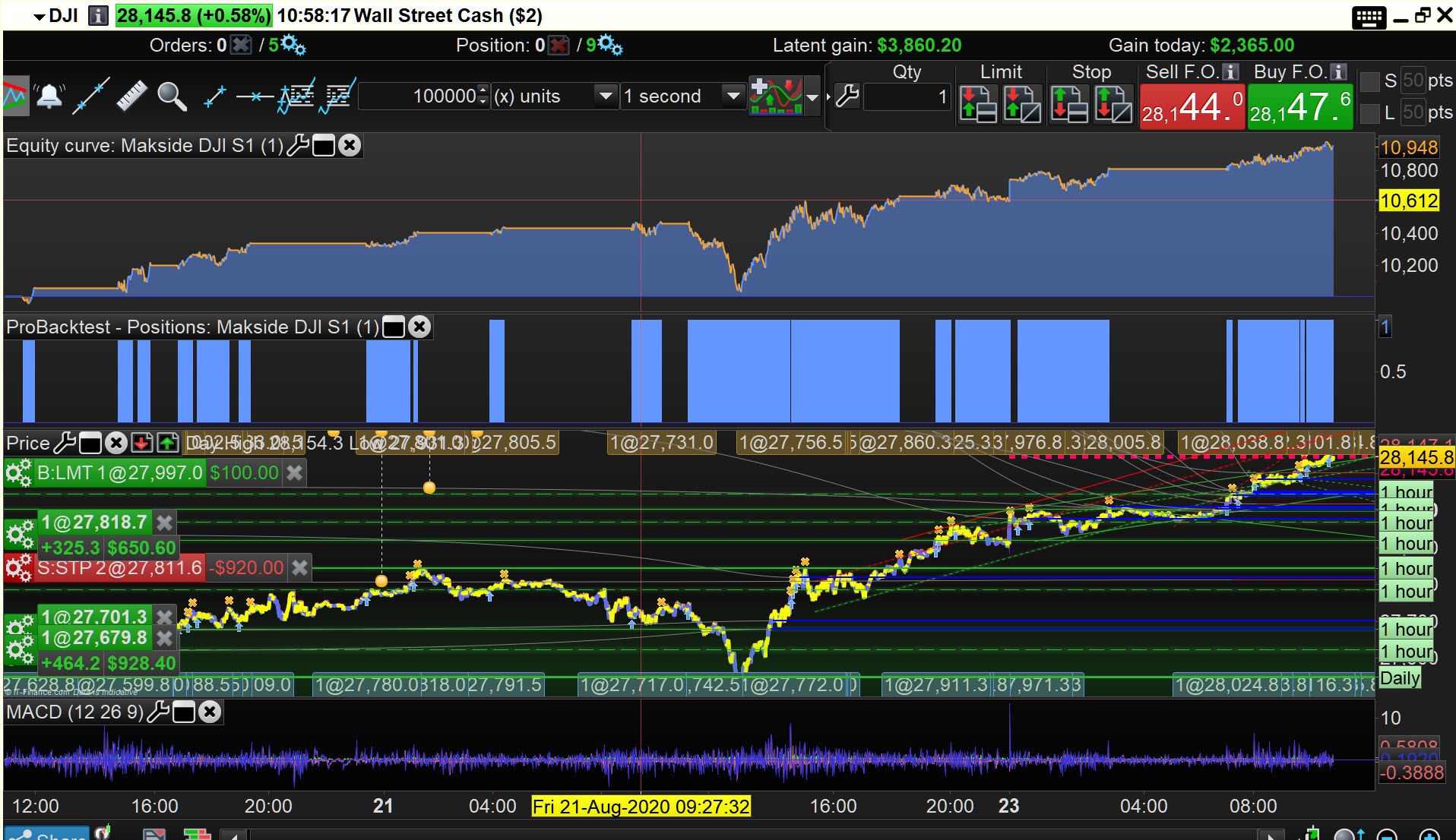Select the B:LMT 1@27,997.0 order label
Screen dimensions: 1456x840
[x=120, y=473]
